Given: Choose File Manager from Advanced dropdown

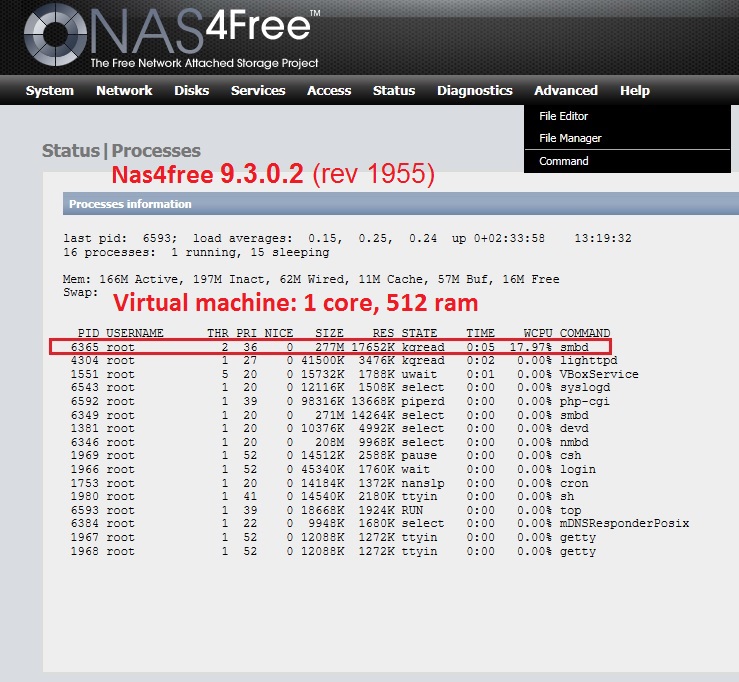Looking at the screenshot, I should click(570, 138).
